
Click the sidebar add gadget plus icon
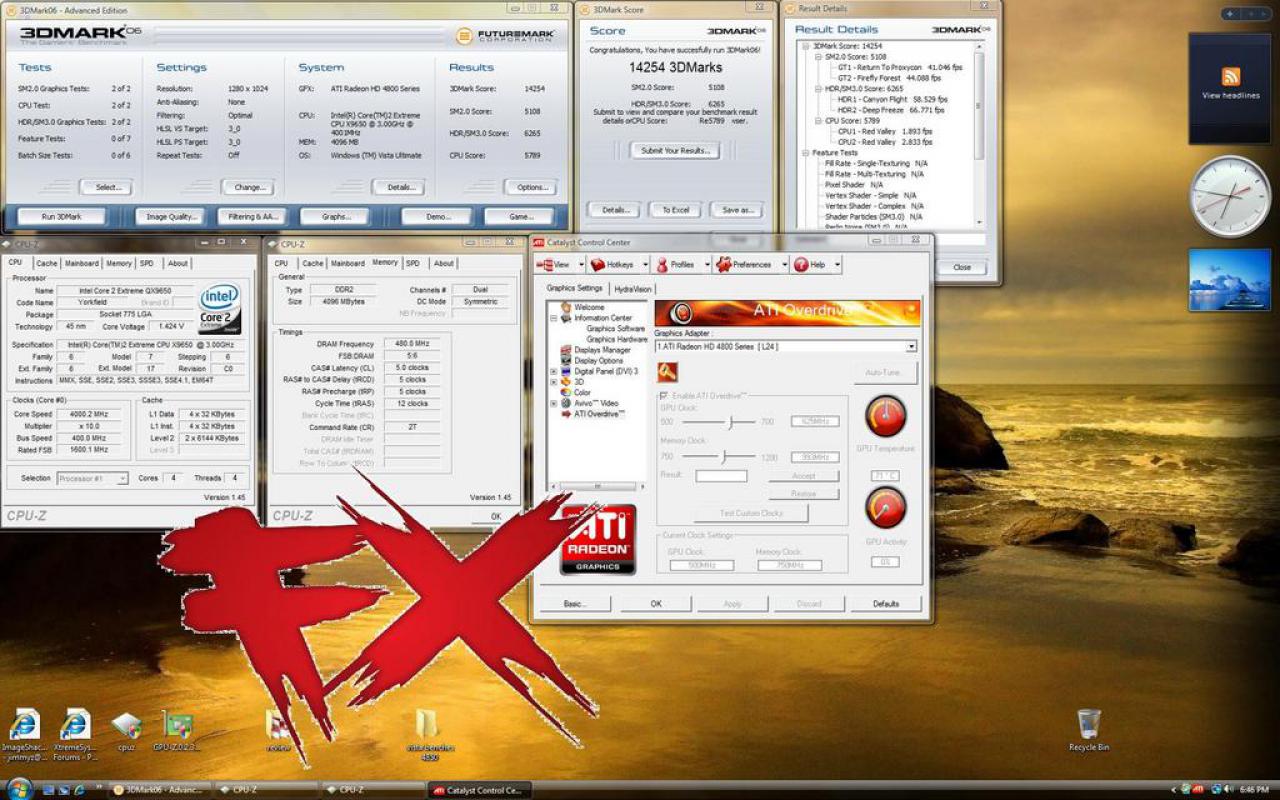[x=1229, y=14]
